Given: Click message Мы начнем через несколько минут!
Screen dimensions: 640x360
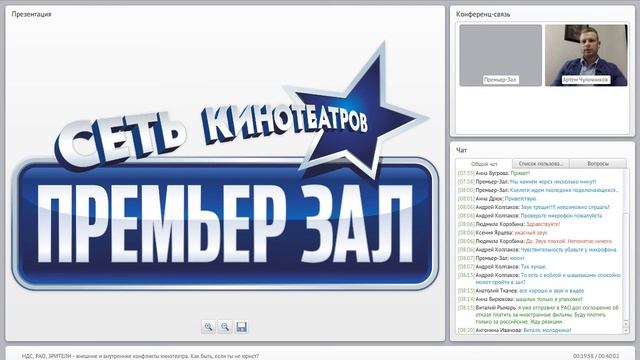Looking at the screenshot, I should (x=553, y=182).
